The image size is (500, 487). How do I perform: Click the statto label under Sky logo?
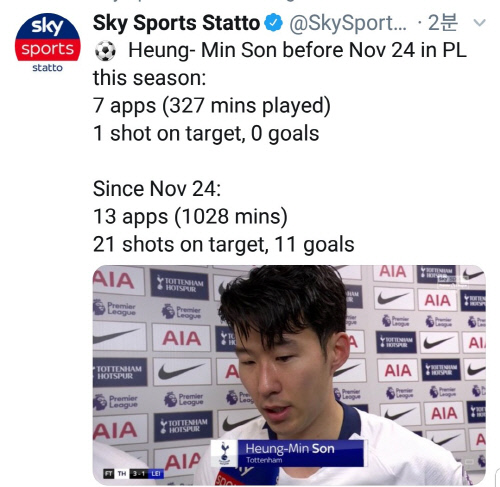tap(47, 68)
